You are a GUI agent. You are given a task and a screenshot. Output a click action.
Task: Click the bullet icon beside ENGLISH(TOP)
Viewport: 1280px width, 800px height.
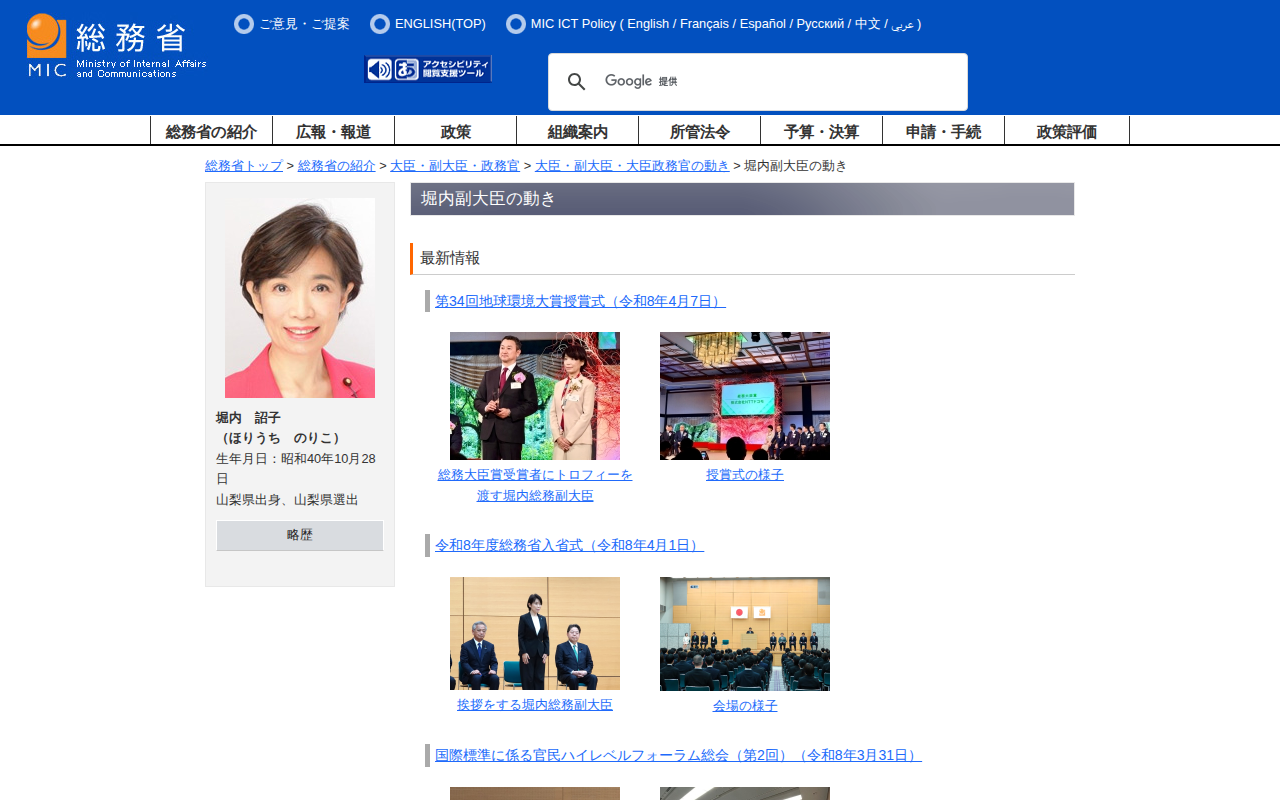click(x=379, y=24)
